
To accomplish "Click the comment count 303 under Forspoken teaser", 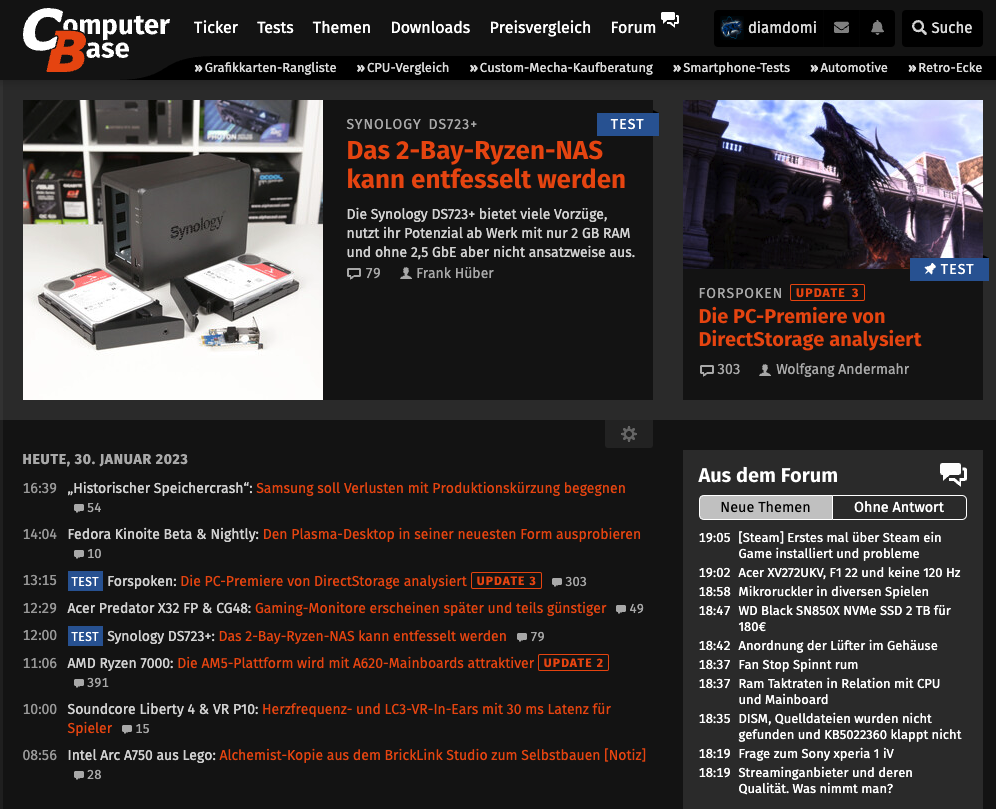I will (720, 370).
